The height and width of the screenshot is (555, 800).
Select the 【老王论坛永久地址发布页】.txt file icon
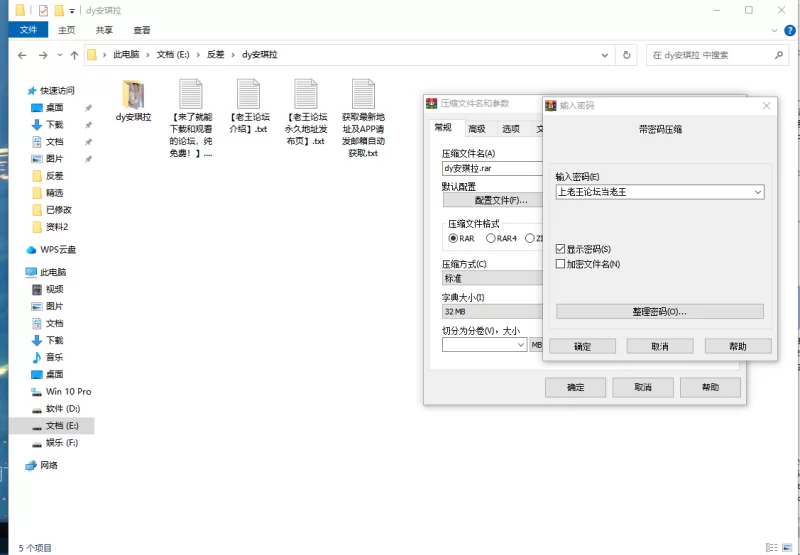[x=306, y=94]
